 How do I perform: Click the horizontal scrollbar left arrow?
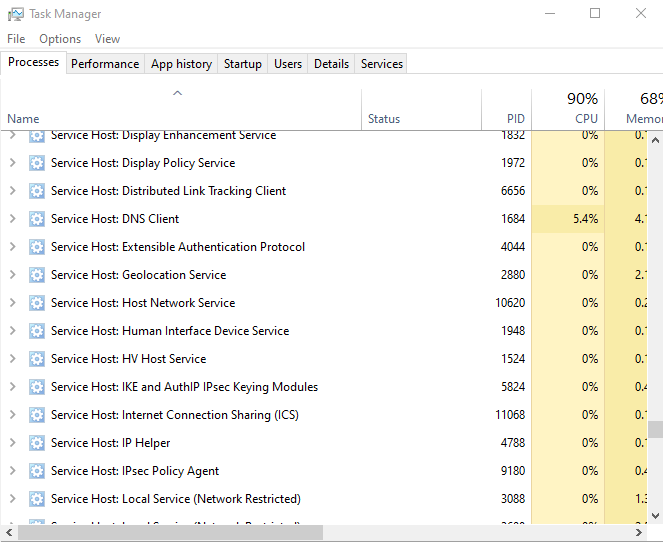tap(9, 532)
